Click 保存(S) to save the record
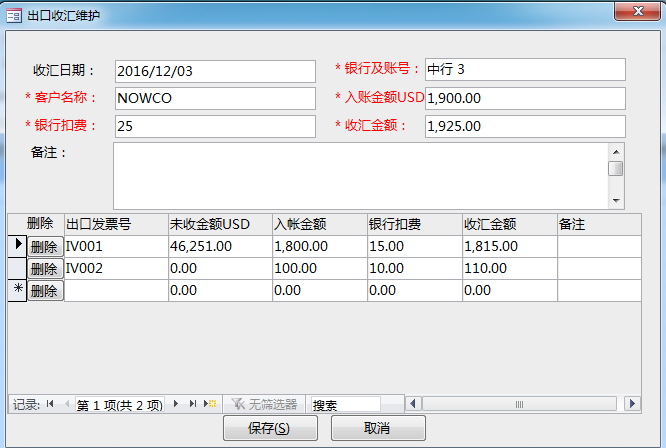 [269, 428]
